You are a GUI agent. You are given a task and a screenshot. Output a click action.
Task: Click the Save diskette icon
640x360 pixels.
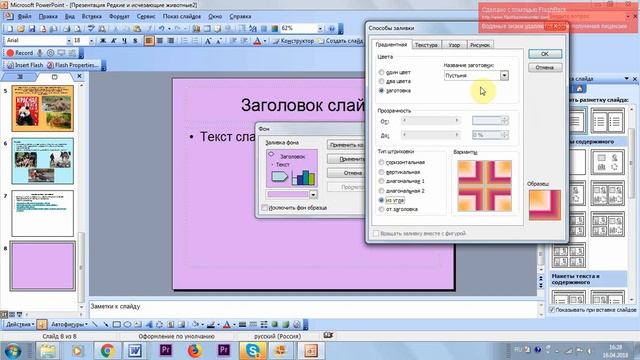coord(31,29)
